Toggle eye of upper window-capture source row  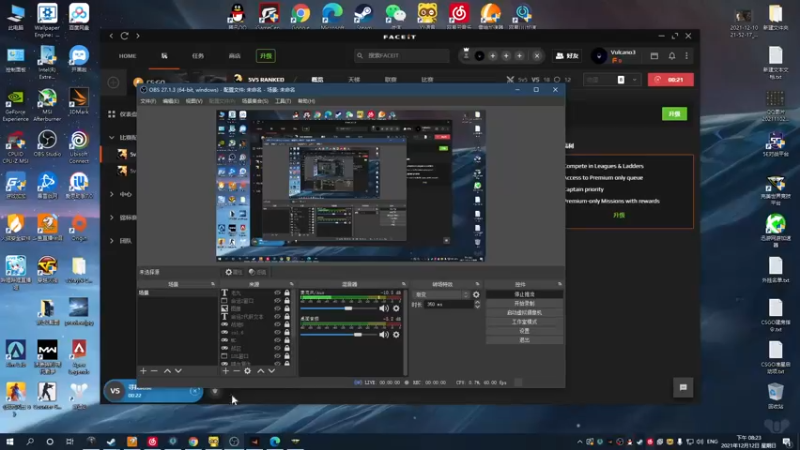(x=277, y=301)
